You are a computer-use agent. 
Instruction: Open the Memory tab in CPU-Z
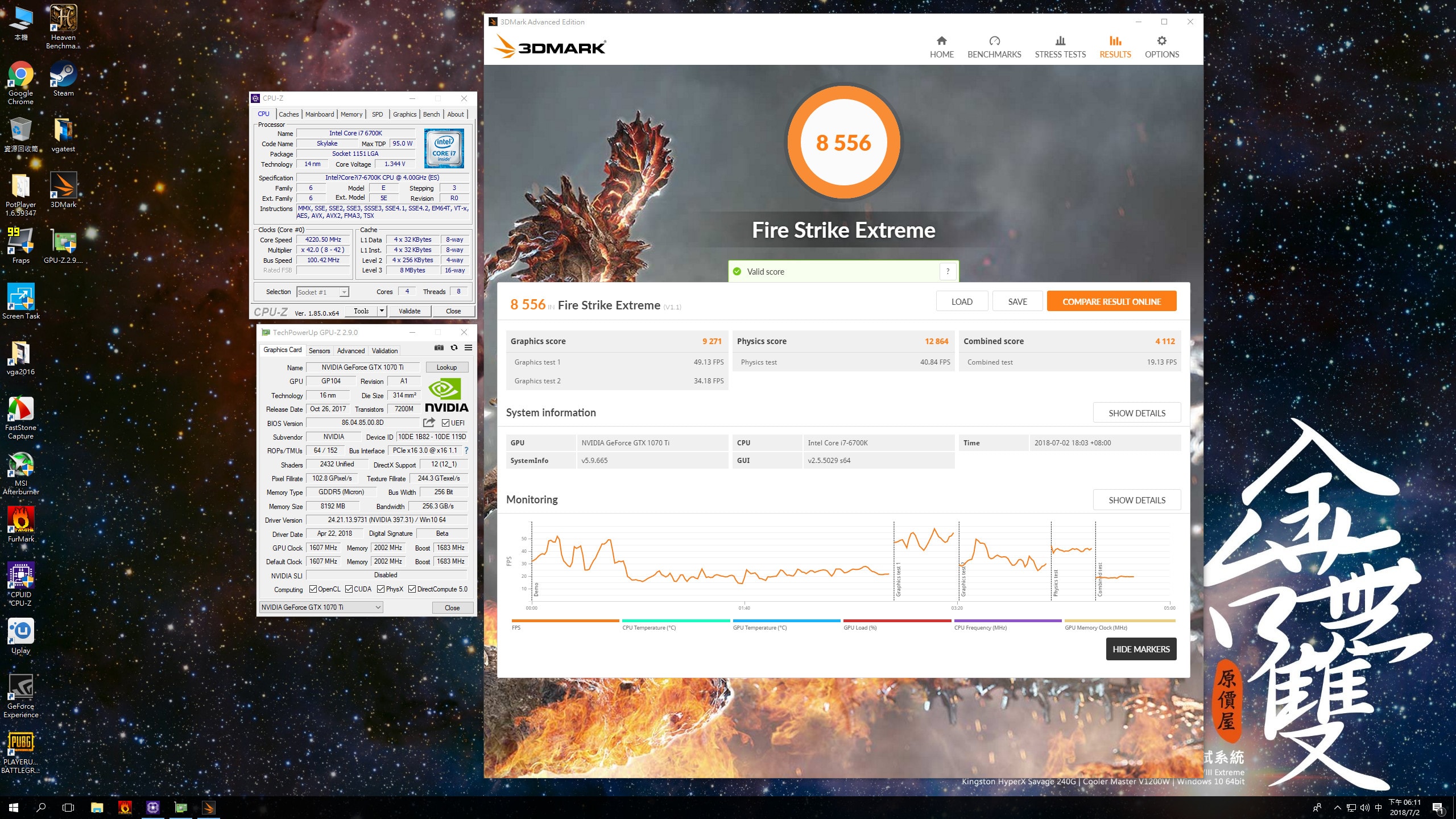click(x=351, y=114)
